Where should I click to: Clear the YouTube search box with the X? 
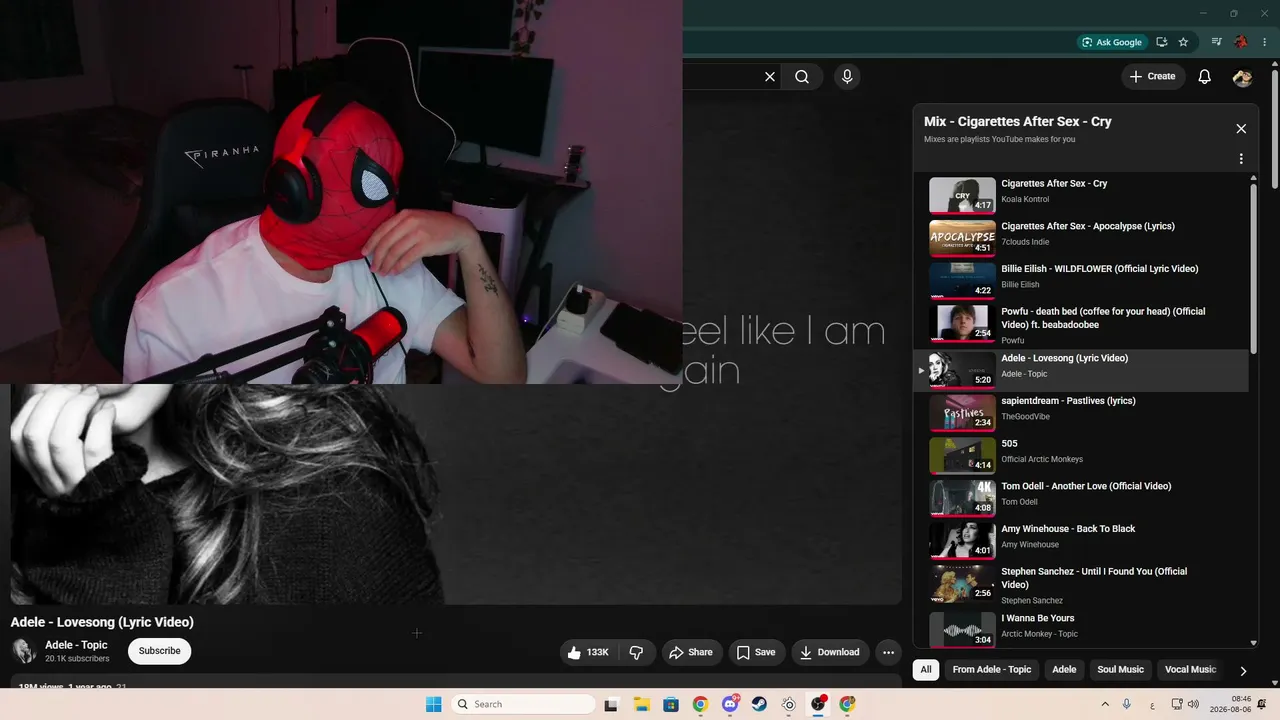pyautogui.click(x=770, y=76)
